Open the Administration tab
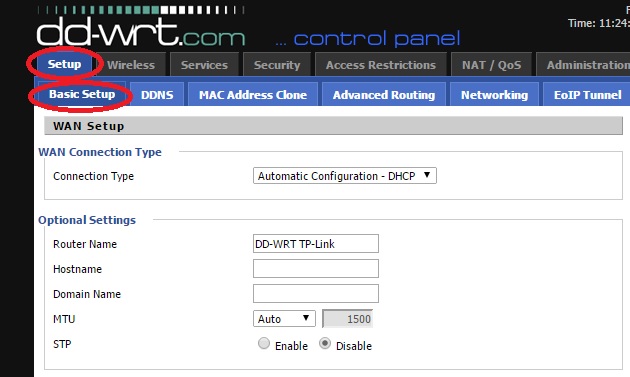Image resolution: width=630 pixels, height=377 pixels. (x=583, y=65)
